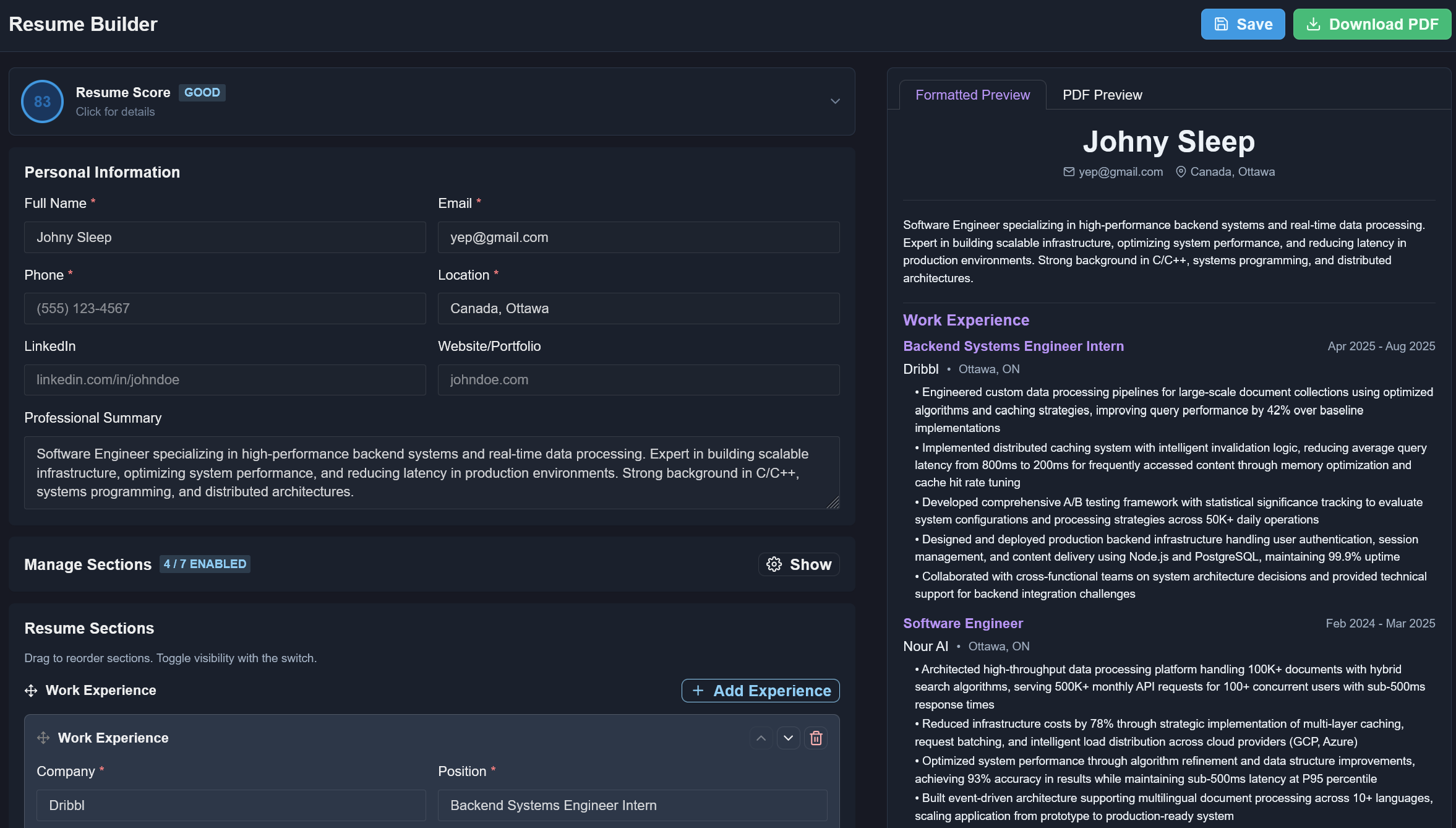Switch to the PDF Preview tab
This screenshot has height=828, width=1456.
point(1102,94)
